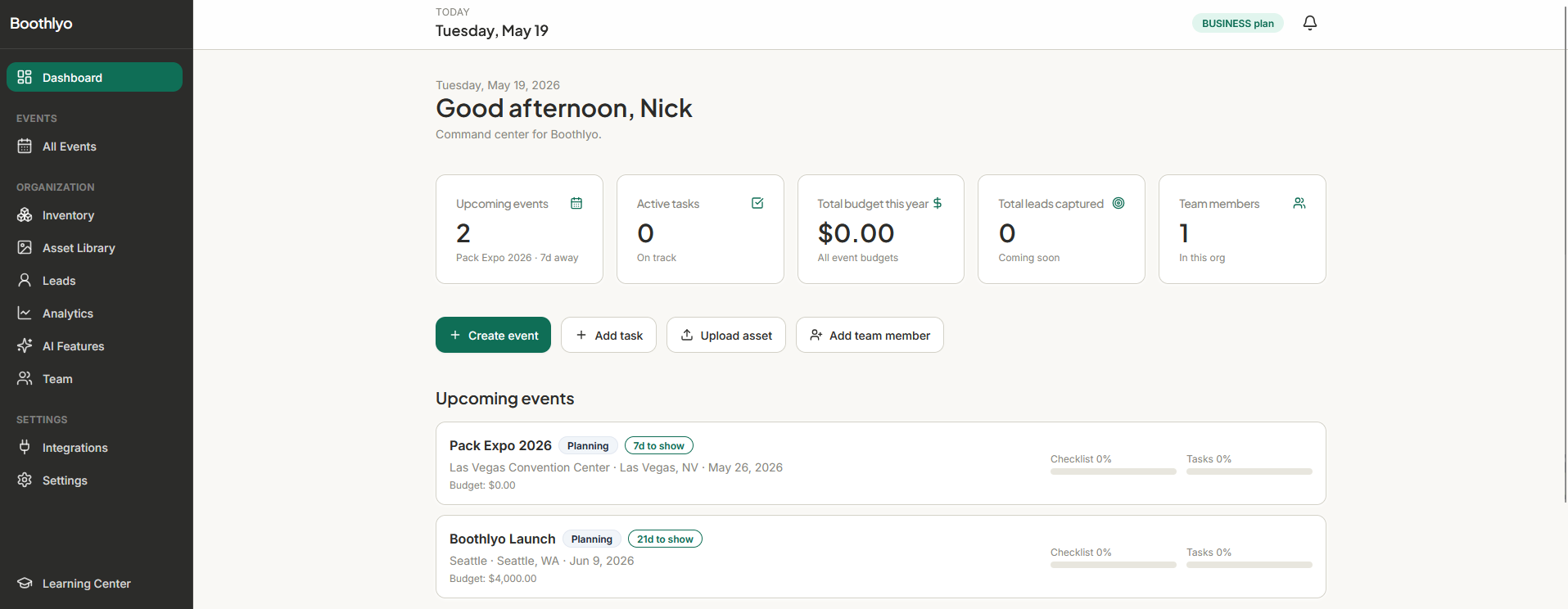Click Planning badge on Pack Expo 2026
The height and width of the screenshot is (609, 1568).
pyautogui.click(x=588, y=445)
